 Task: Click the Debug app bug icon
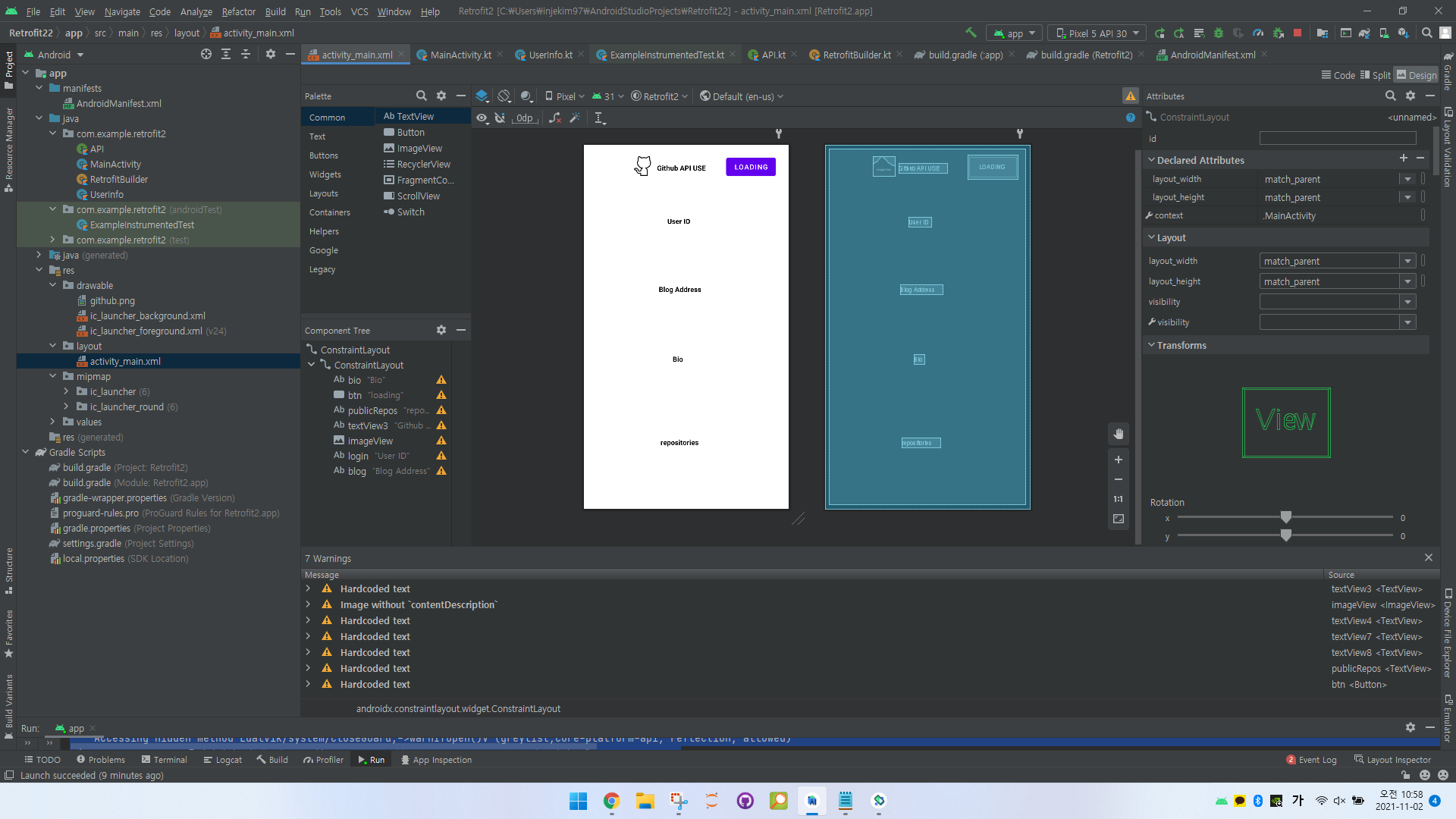pos(1219,33)
